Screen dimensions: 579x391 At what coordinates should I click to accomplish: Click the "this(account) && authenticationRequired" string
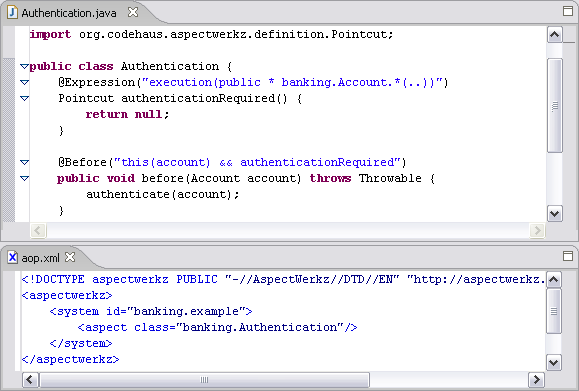pos(257,162)
